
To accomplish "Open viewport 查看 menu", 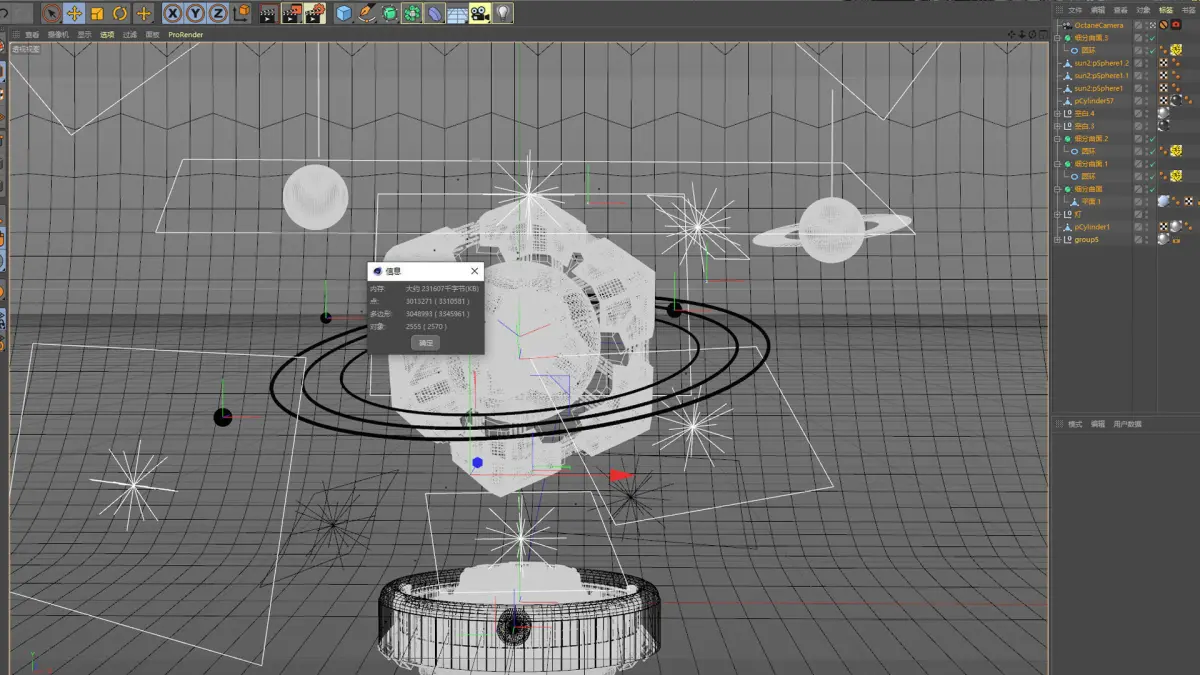I will tap(32, 34).
